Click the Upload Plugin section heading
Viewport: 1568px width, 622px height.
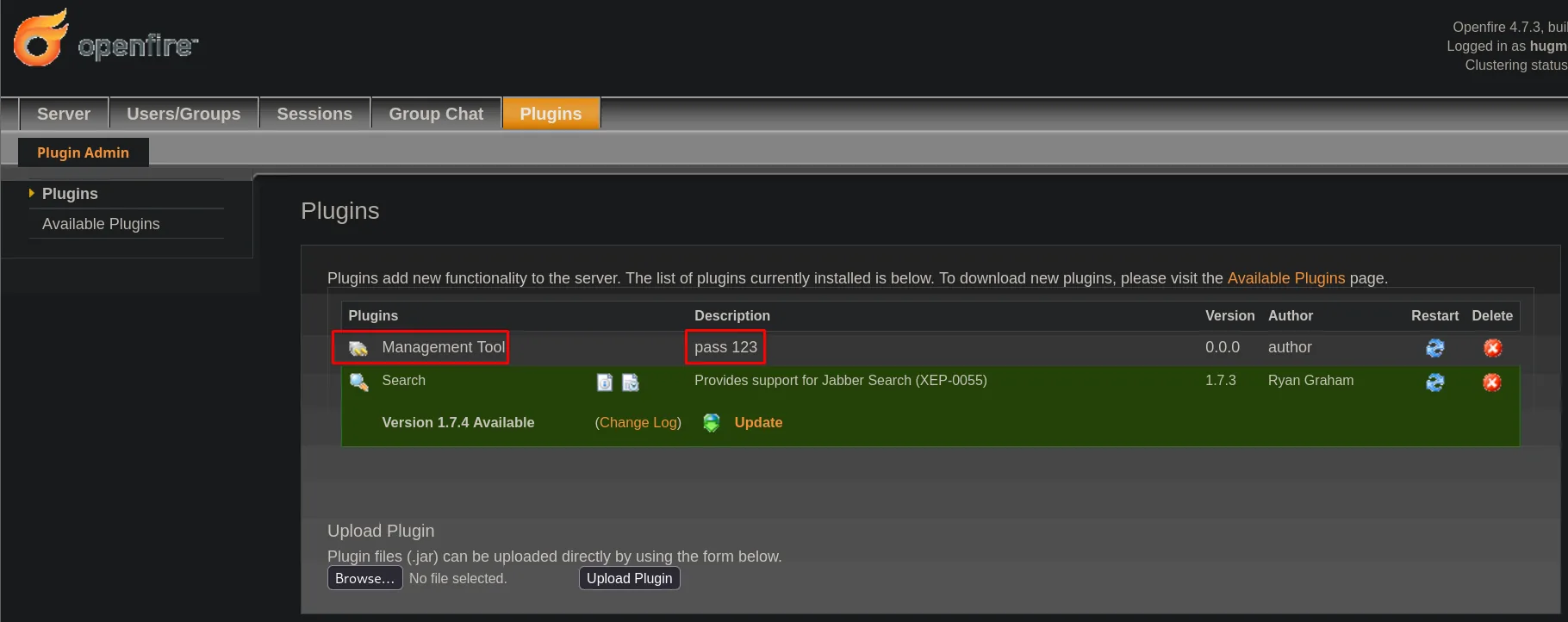[381, 531]
